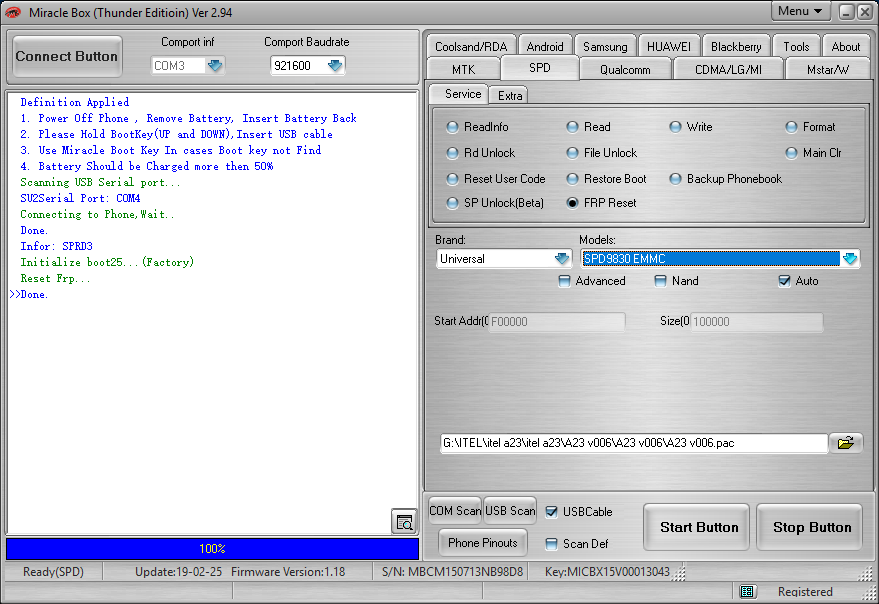
Task: Switch to the Qualcomm tab
Action: click(625, 70)
